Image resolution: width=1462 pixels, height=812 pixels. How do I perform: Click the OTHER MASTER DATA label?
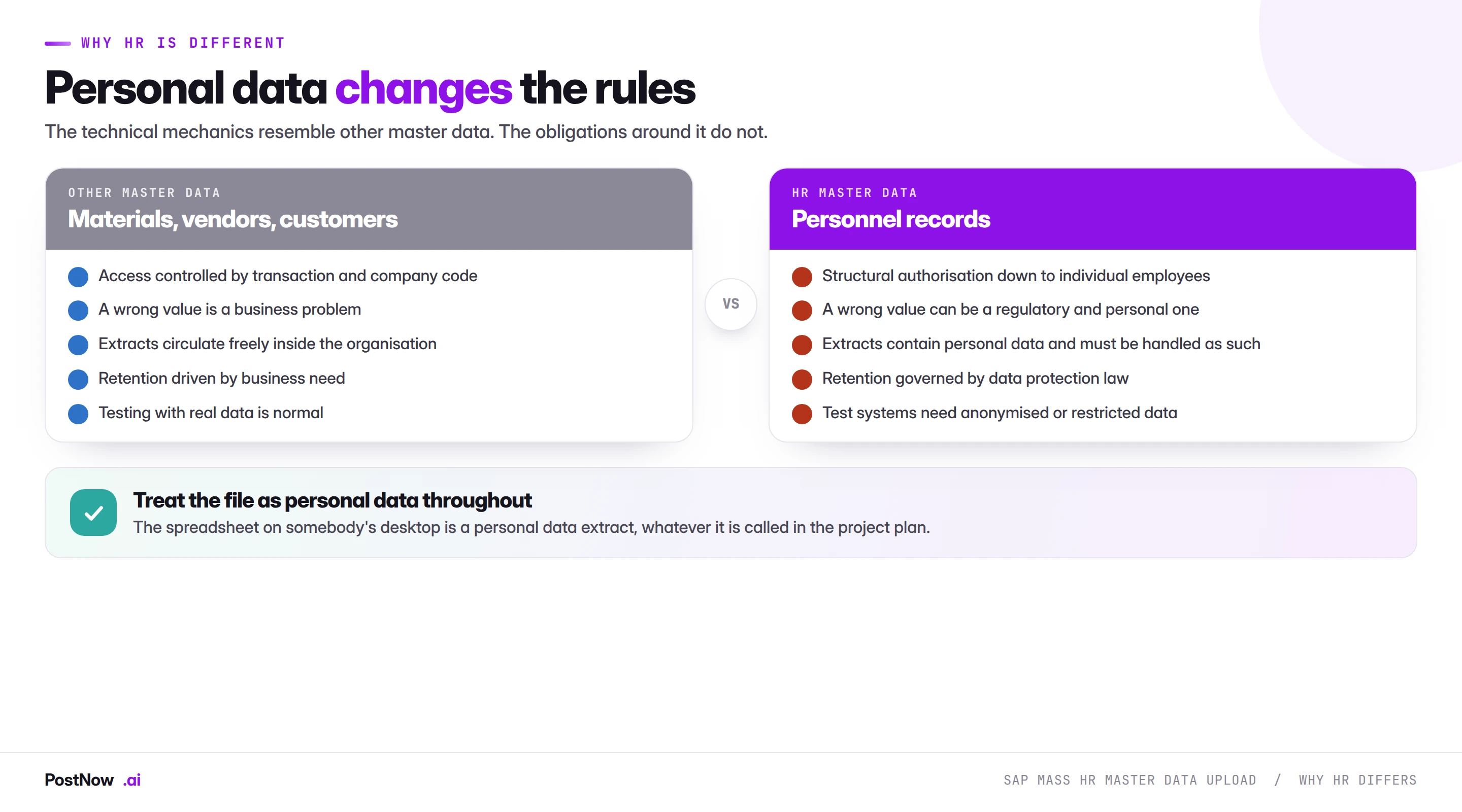pos(144,193)
